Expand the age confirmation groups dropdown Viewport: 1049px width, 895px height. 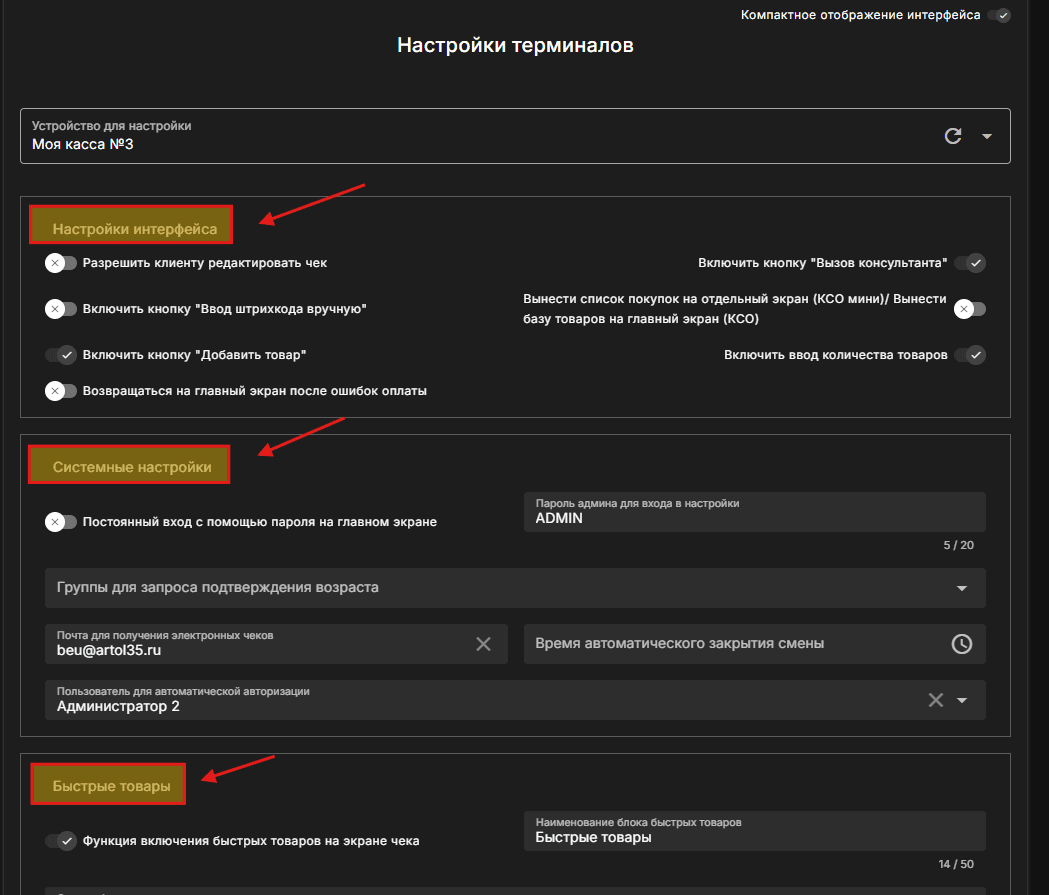click(x=962, y=588)
